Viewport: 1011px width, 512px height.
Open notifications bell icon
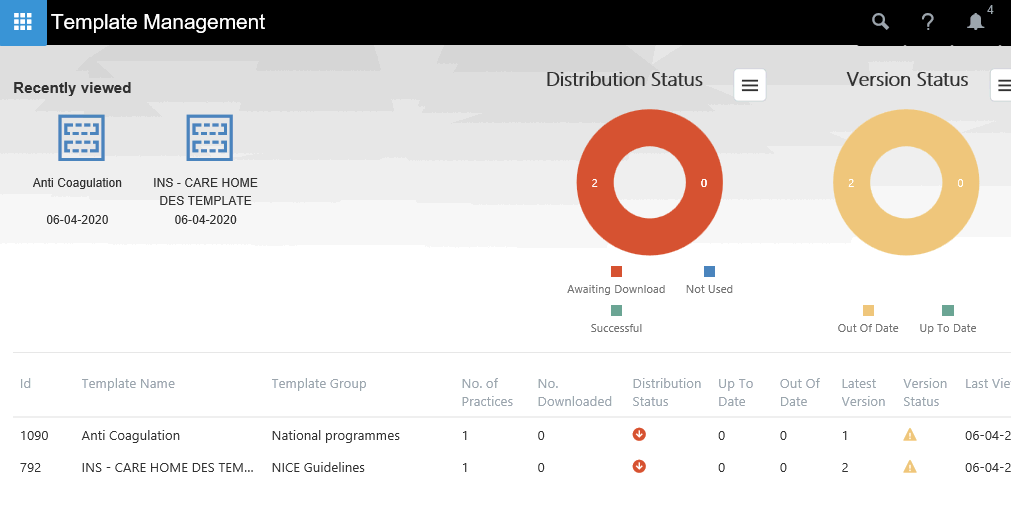[975, 22]
